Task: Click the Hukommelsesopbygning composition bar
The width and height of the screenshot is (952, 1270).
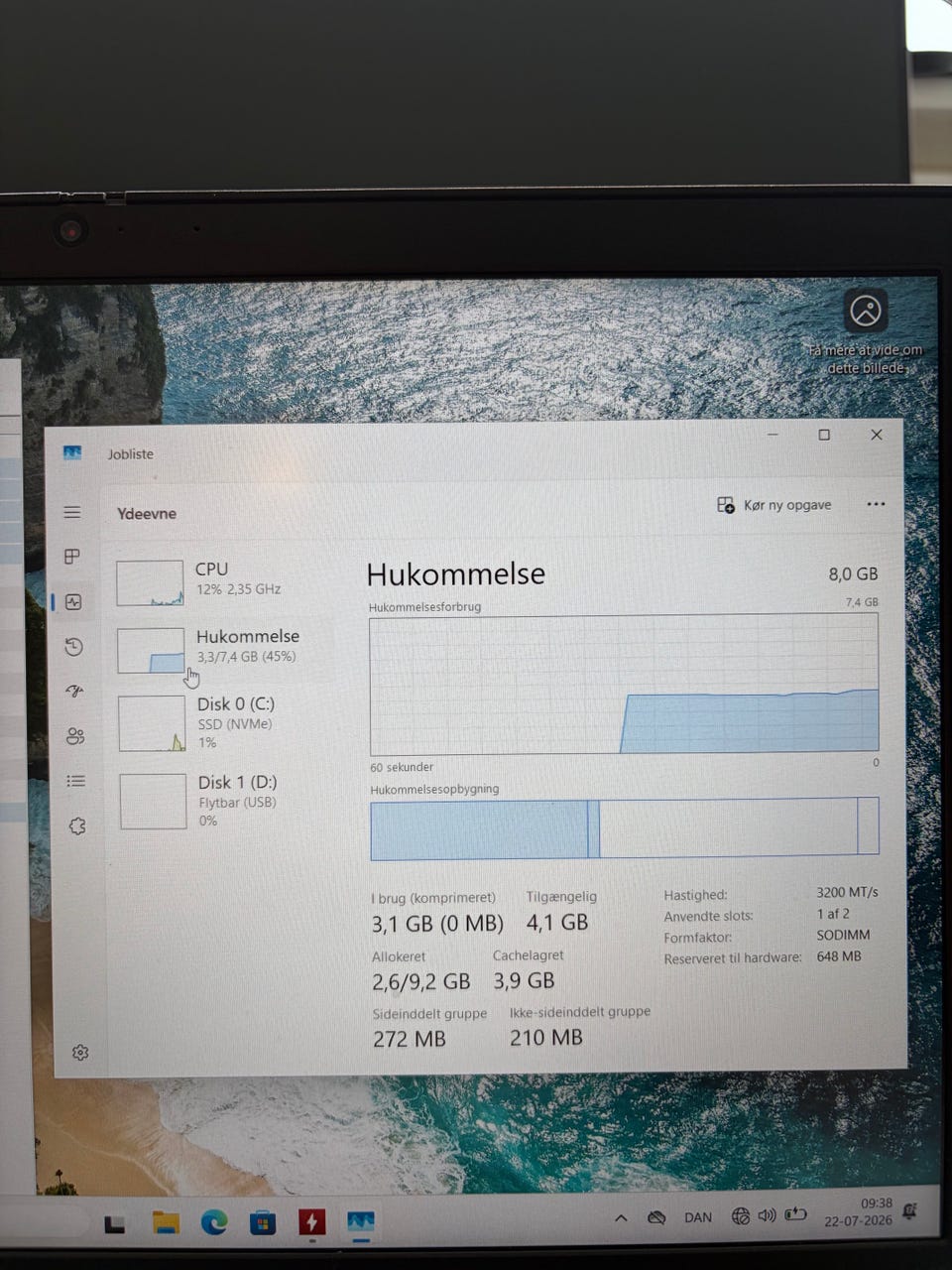Action: pos(625,828)
